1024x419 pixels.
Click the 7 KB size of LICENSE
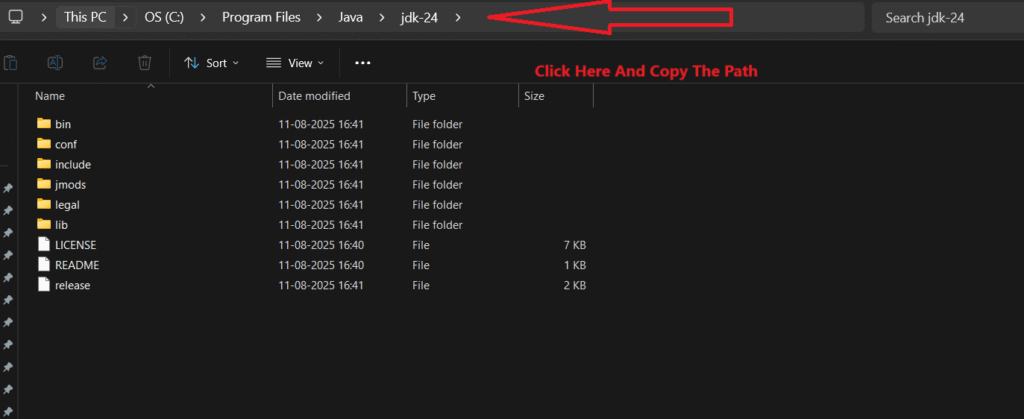pyautogui.click(x=575, y=245)
